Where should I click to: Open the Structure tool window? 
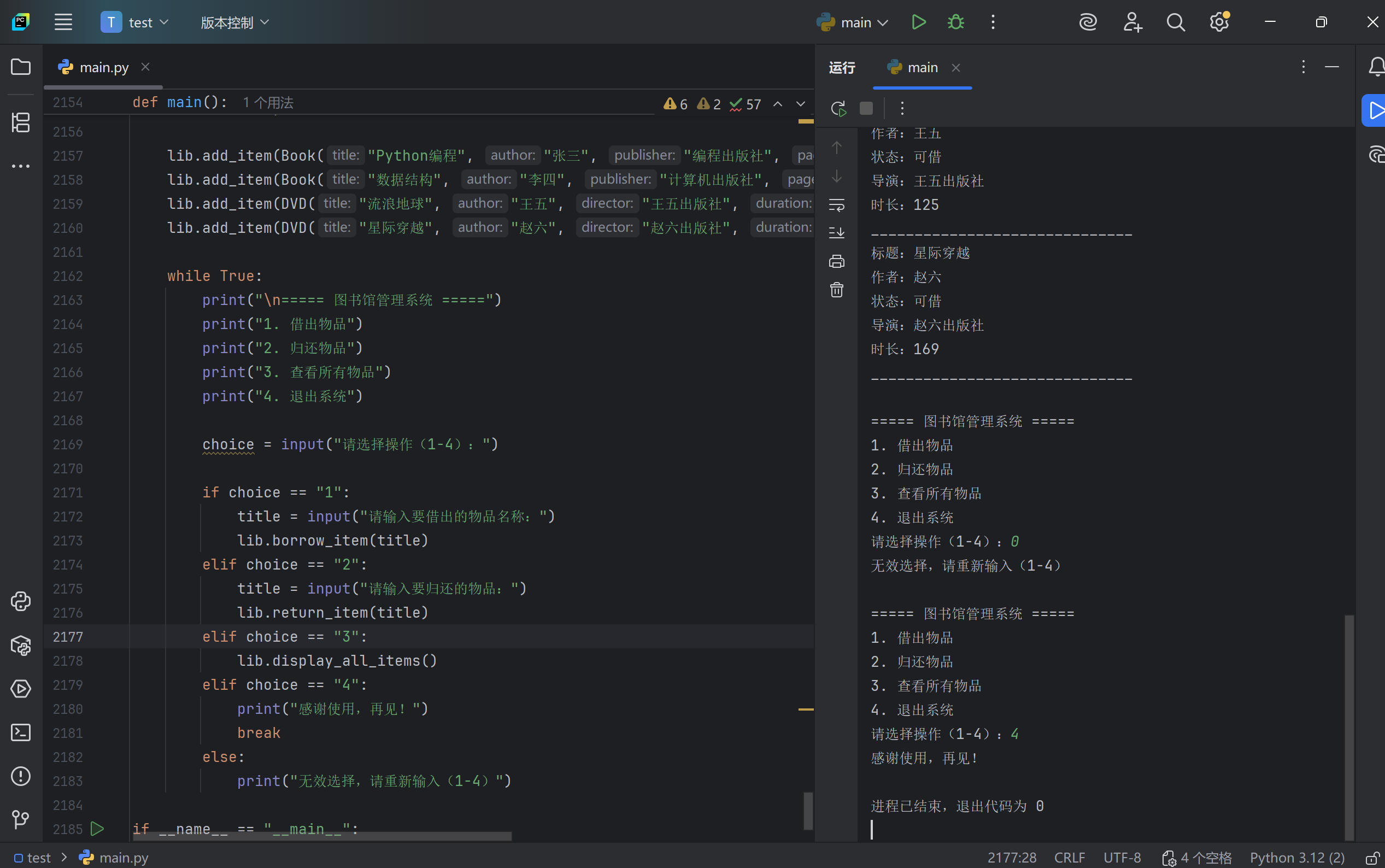(21, 122)
